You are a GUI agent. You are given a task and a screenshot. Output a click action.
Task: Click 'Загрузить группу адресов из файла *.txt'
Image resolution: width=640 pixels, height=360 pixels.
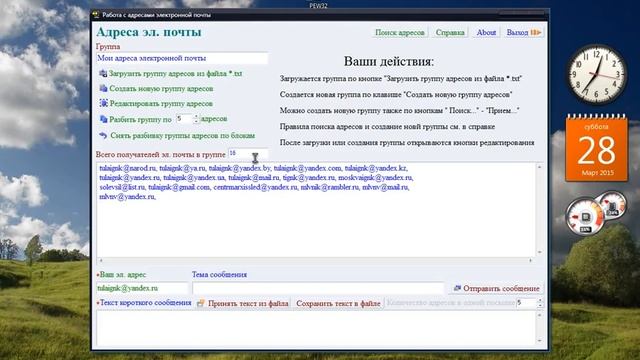[x=175, y=73]
